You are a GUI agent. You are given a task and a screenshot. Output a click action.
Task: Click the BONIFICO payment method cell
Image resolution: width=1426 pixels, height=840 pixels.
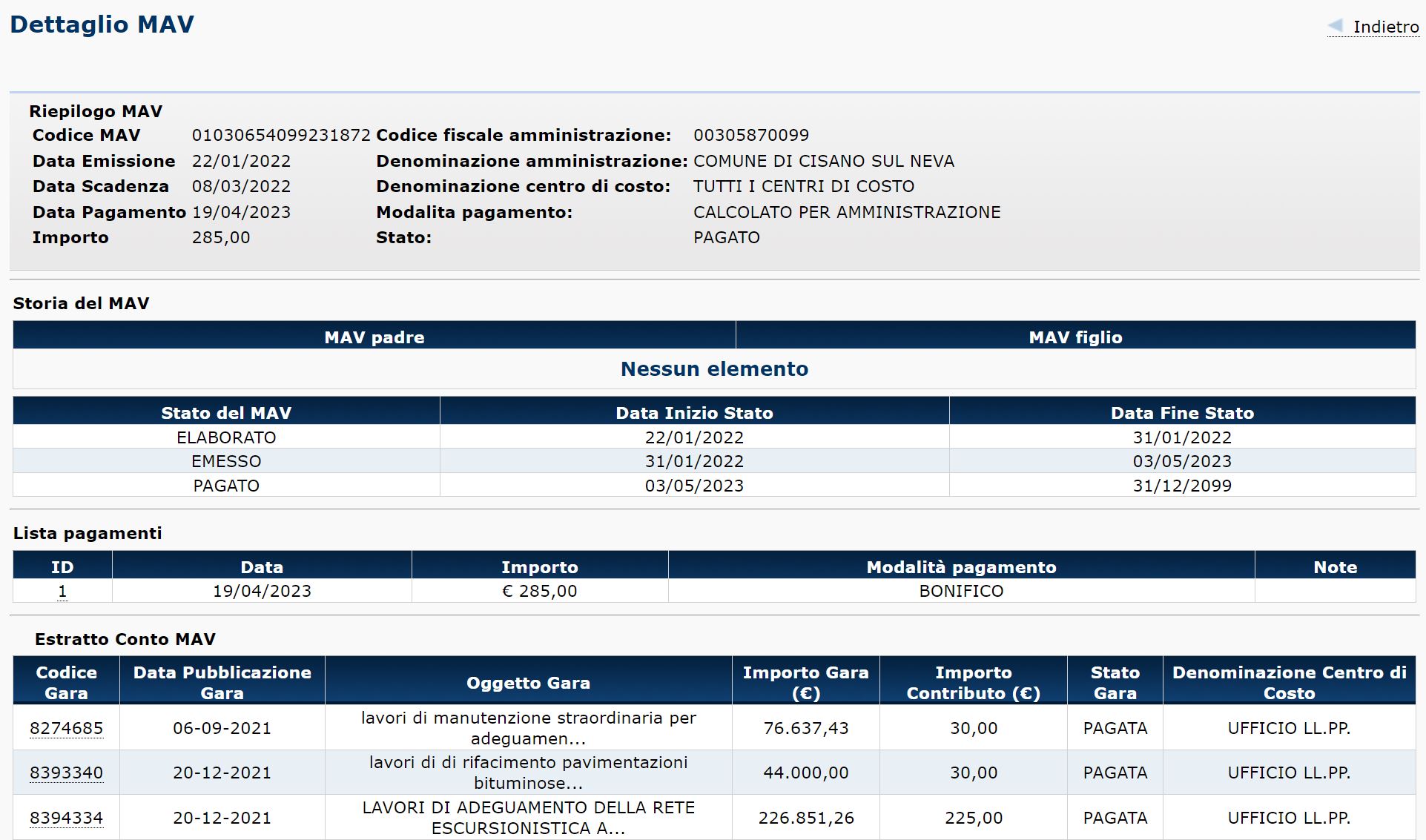[961, 592]
